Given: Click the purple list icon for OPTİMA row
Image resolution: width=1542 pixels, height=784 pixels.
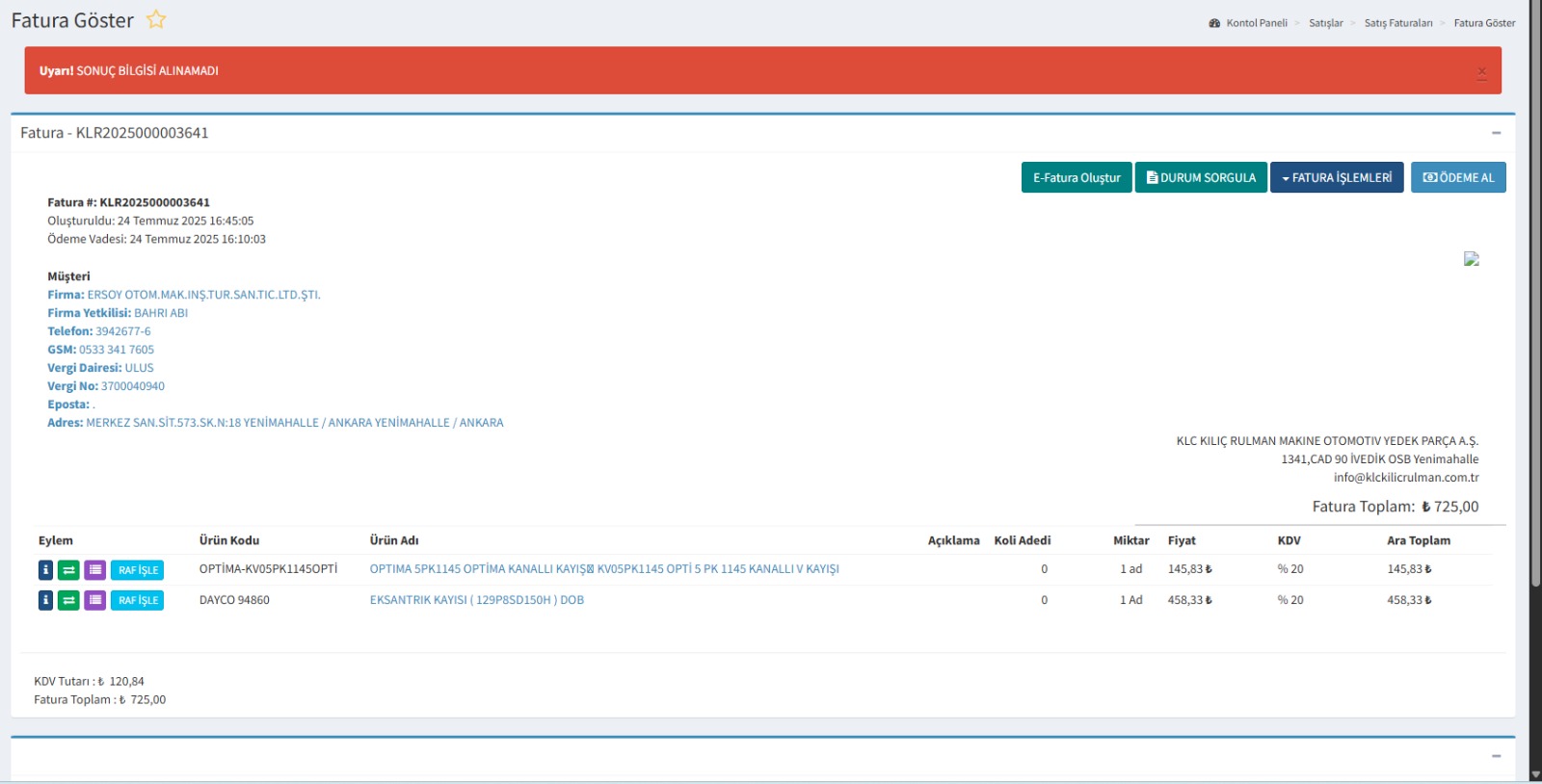Looking at the screenshot, I should 94,570.
